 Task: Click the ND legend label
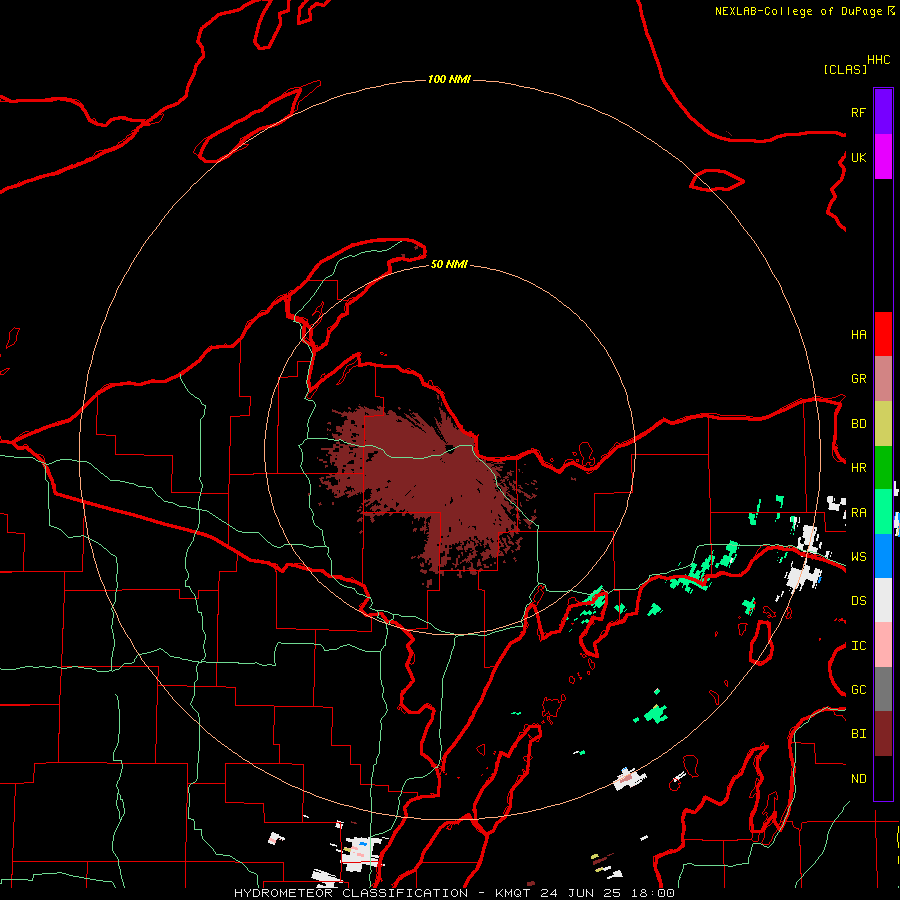pos(859,779)
